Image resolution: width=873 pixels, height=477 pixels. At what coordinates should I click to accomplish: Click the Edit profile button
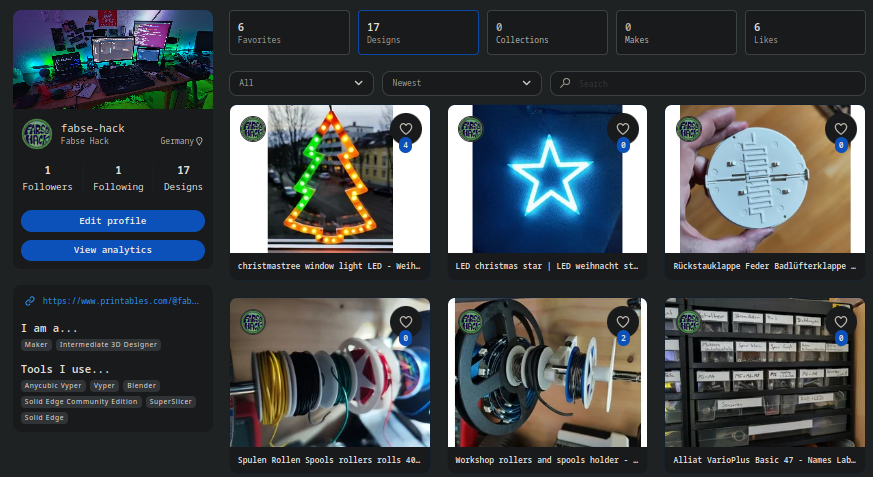click(113, 221)
